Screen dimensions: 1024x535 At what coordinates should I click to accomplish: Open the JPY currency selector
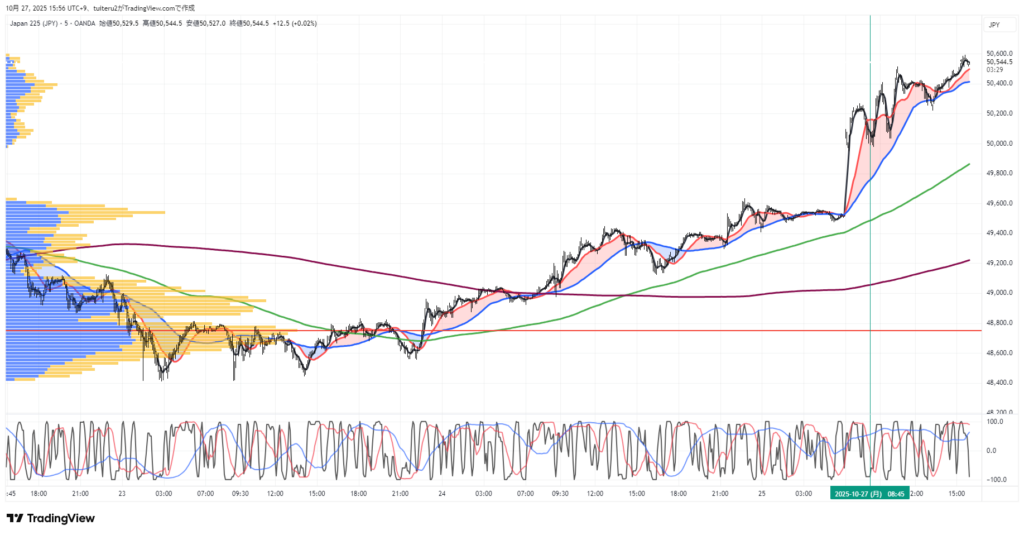click(993, 23)
